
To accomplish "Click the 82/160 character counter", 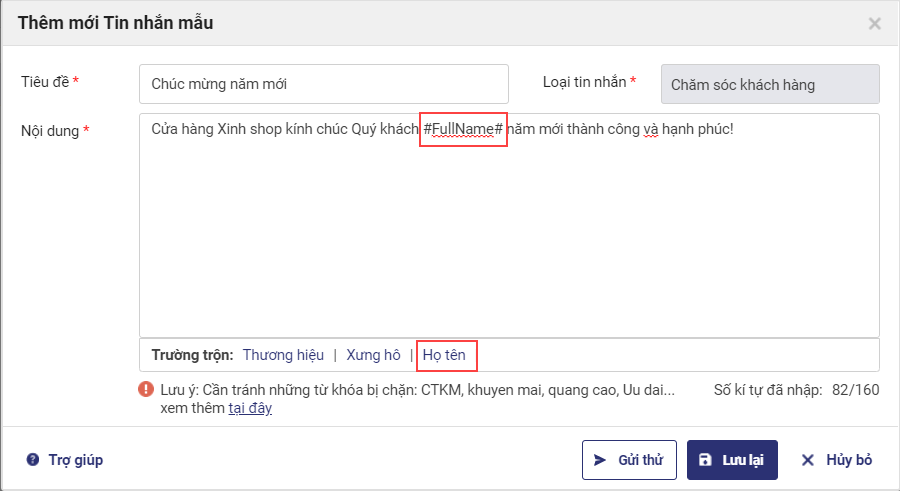I will point(857,390).
